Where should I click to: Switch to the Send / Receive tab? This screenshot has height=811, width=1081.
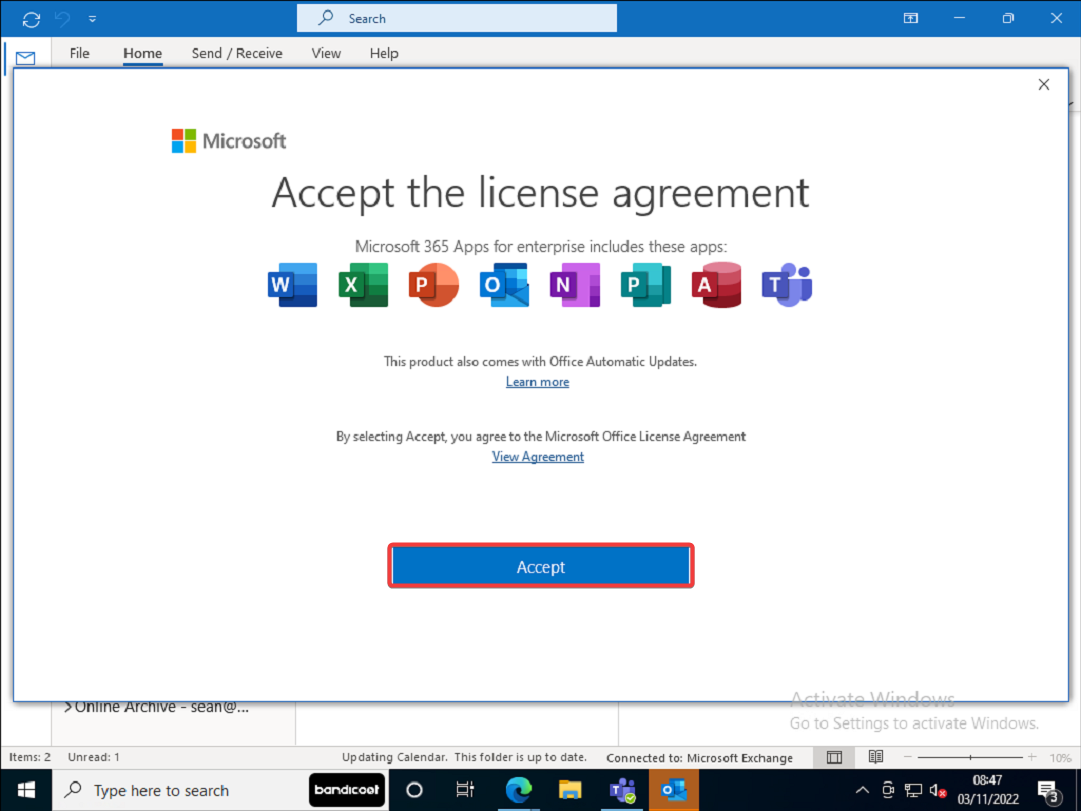[236, 53]
